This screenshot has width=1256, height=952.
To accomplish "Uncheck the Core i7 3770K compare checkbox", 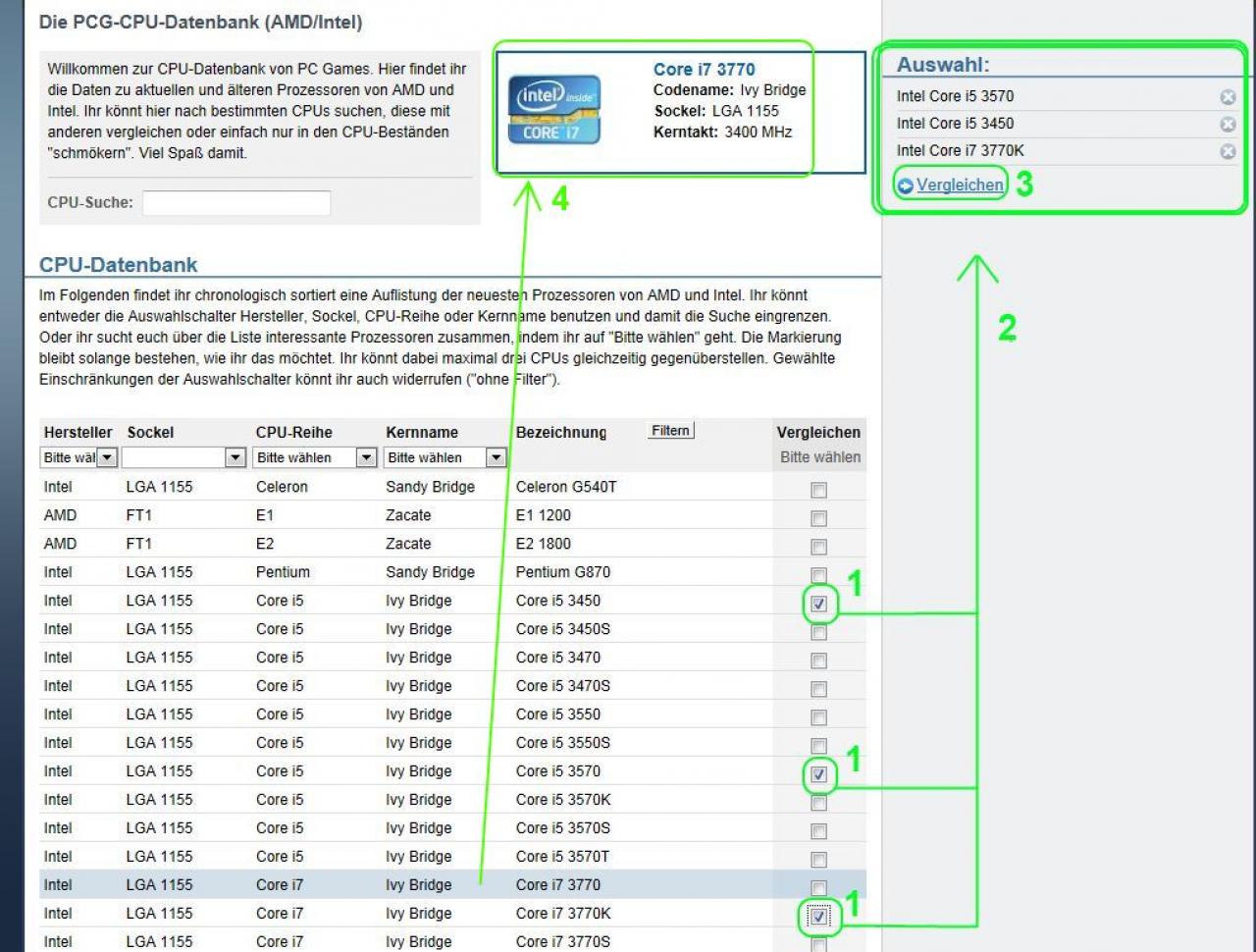I will point(819,917).
